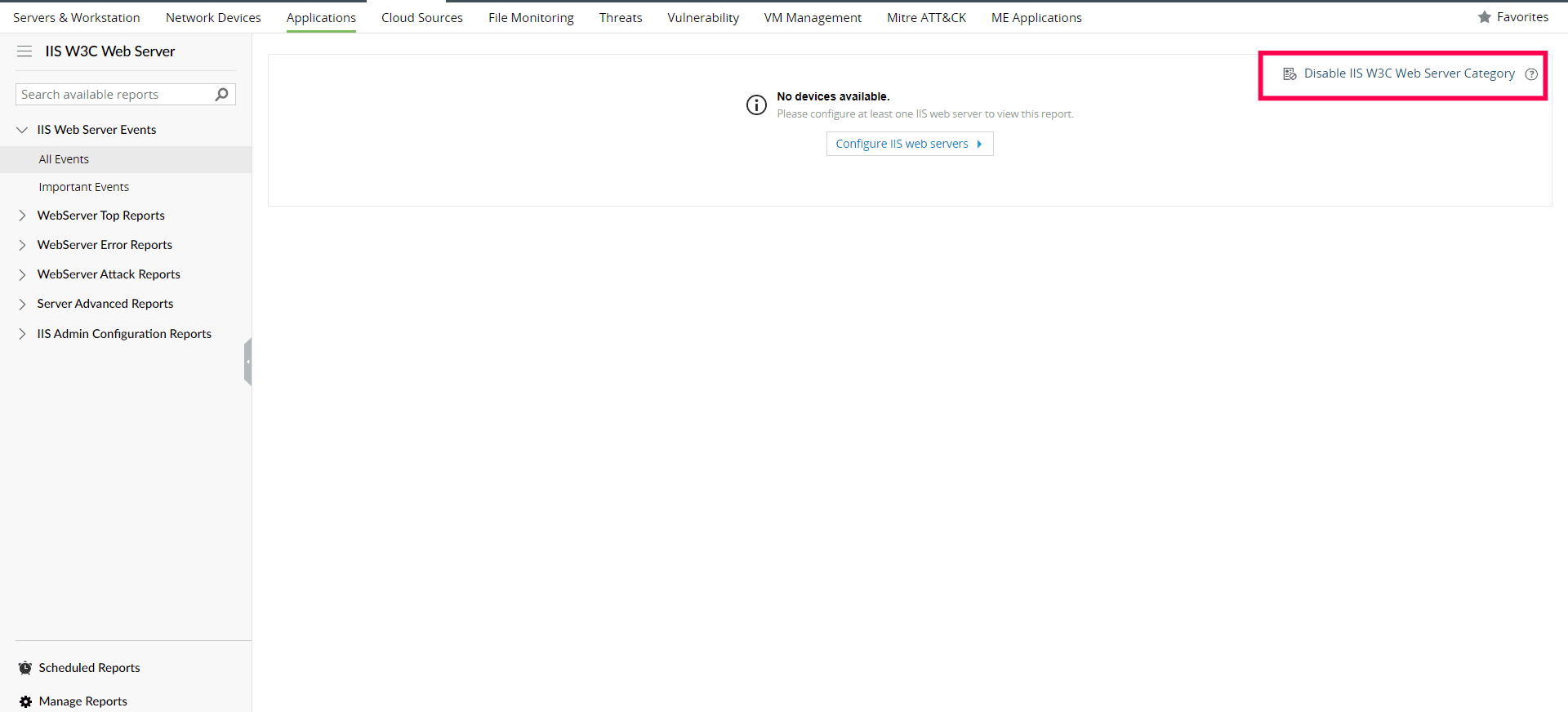
Task: Go to the Cloud Sources tab
Action: pos(422,17)
